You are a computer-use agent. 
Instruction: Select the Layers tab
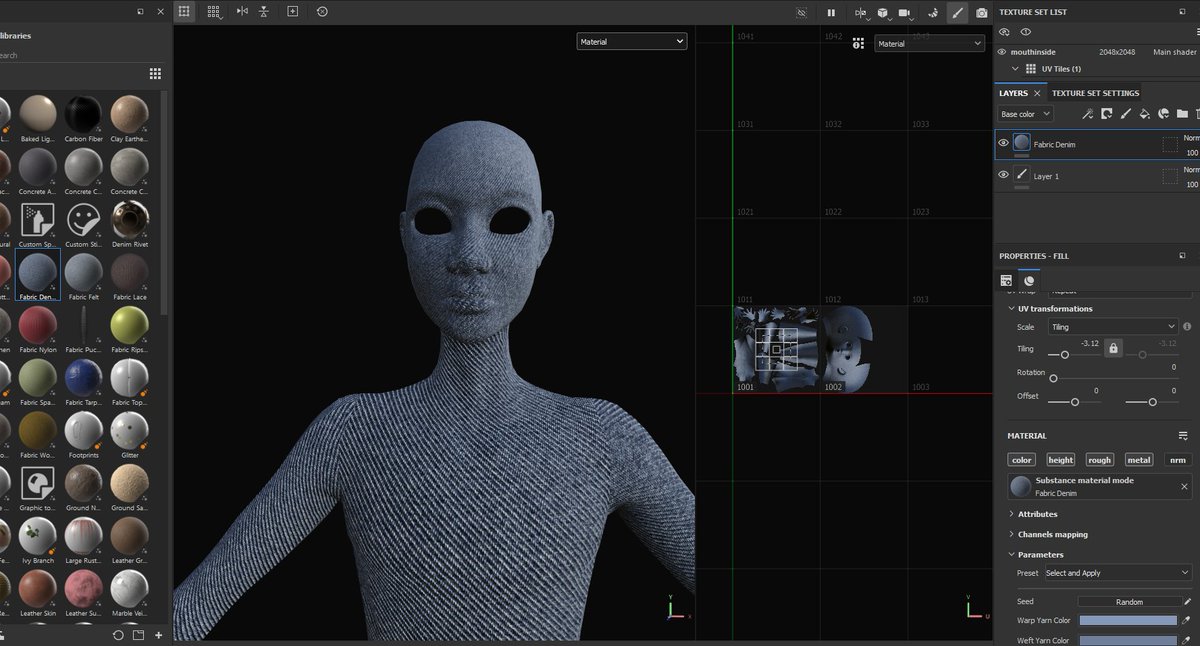coord(1013,93)
